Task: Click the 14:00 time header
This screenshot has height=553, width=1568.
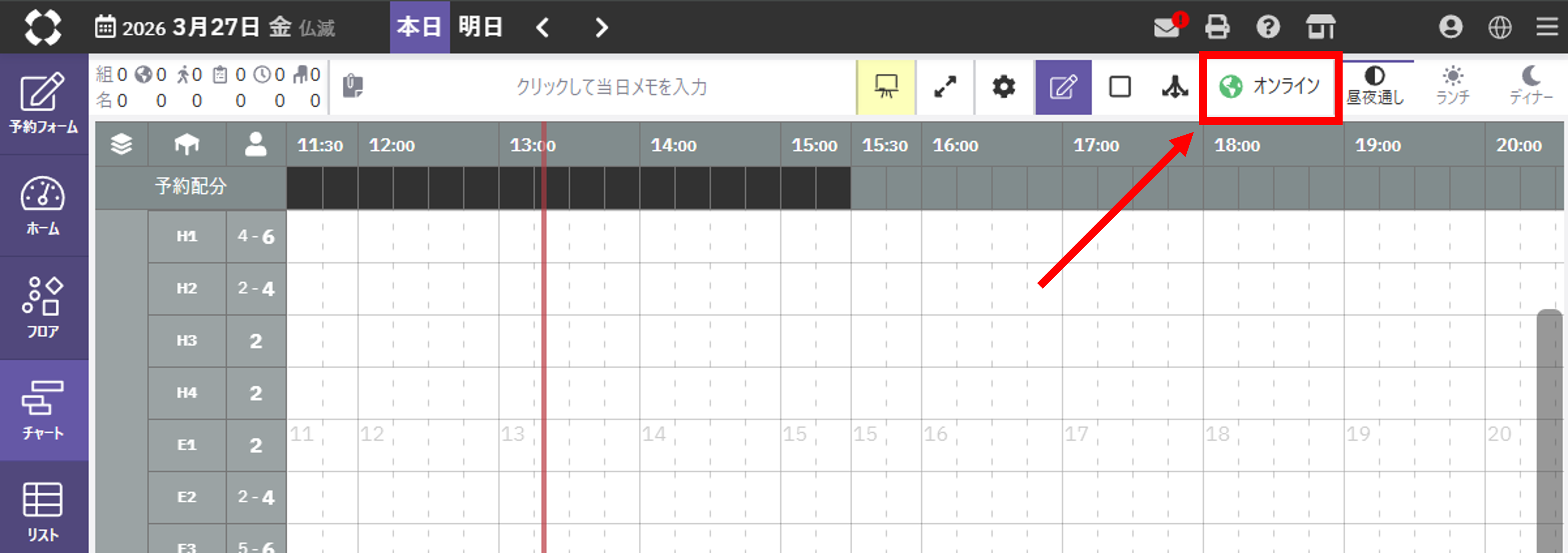Action: 674,146
